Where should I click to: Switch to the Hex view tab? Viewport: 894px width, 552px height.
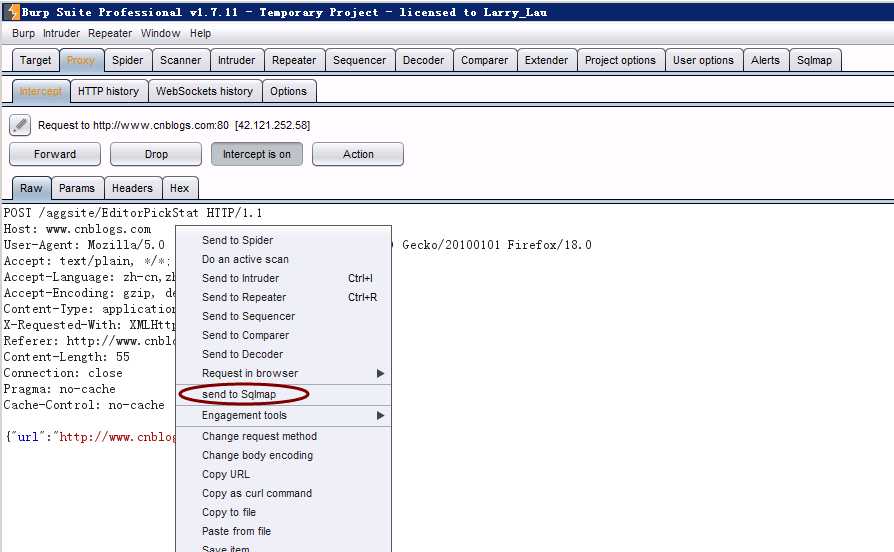coord(180,188)
